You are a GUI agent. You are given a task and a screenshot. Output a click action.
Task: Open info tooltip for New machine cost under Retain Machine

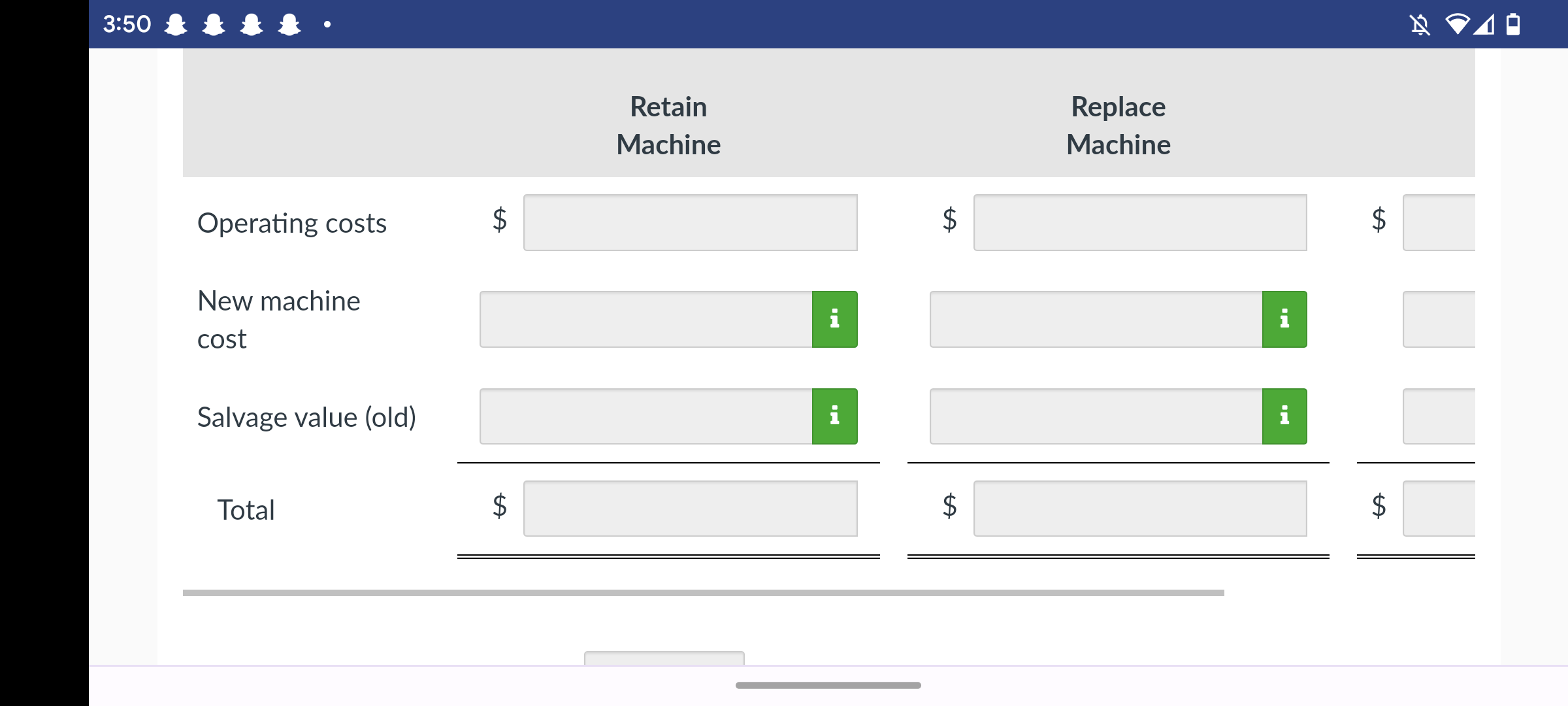coord(834,319)
